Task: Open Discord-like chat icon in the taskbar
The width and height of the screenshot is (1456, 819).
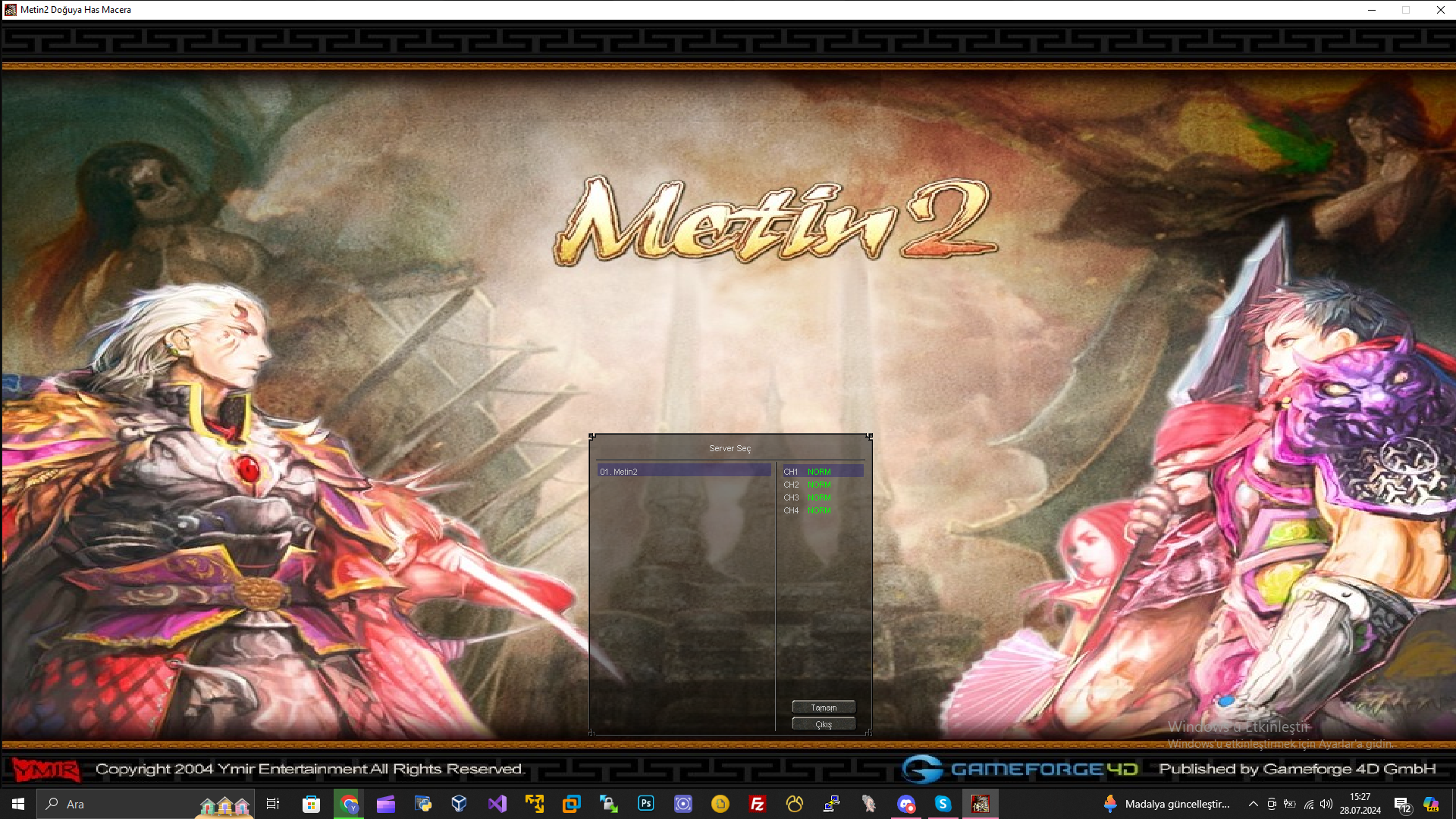Action: click(x=906, y=804)
